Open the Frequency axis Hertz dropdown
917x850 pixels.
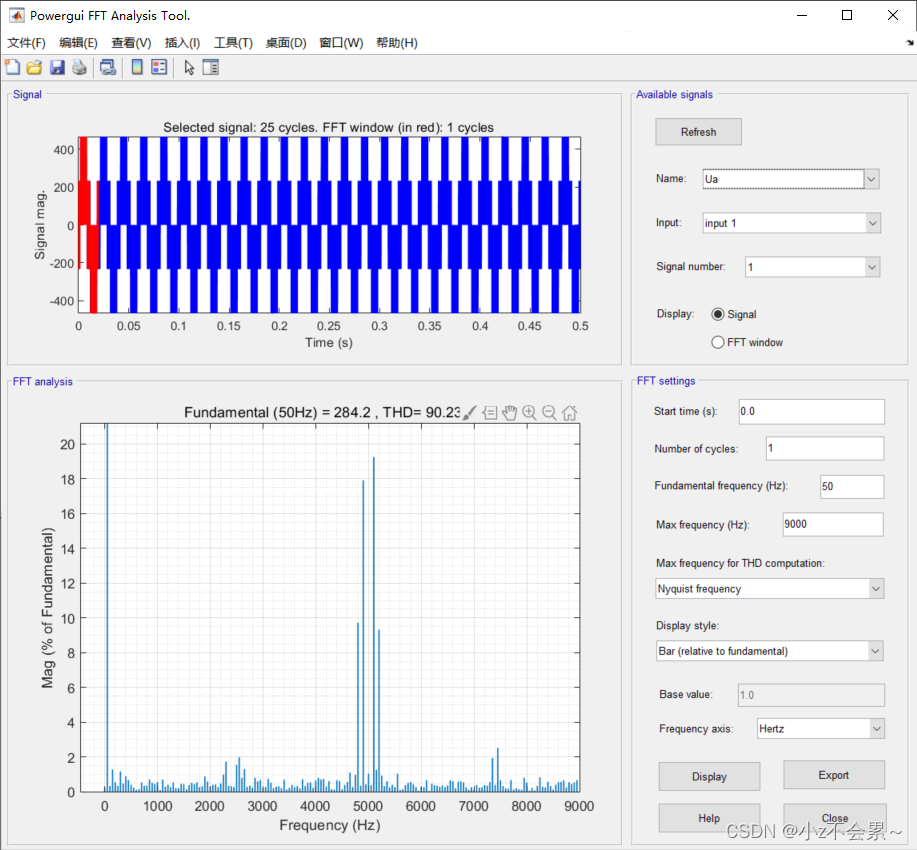pyautogui.click(x=876, y=728)
